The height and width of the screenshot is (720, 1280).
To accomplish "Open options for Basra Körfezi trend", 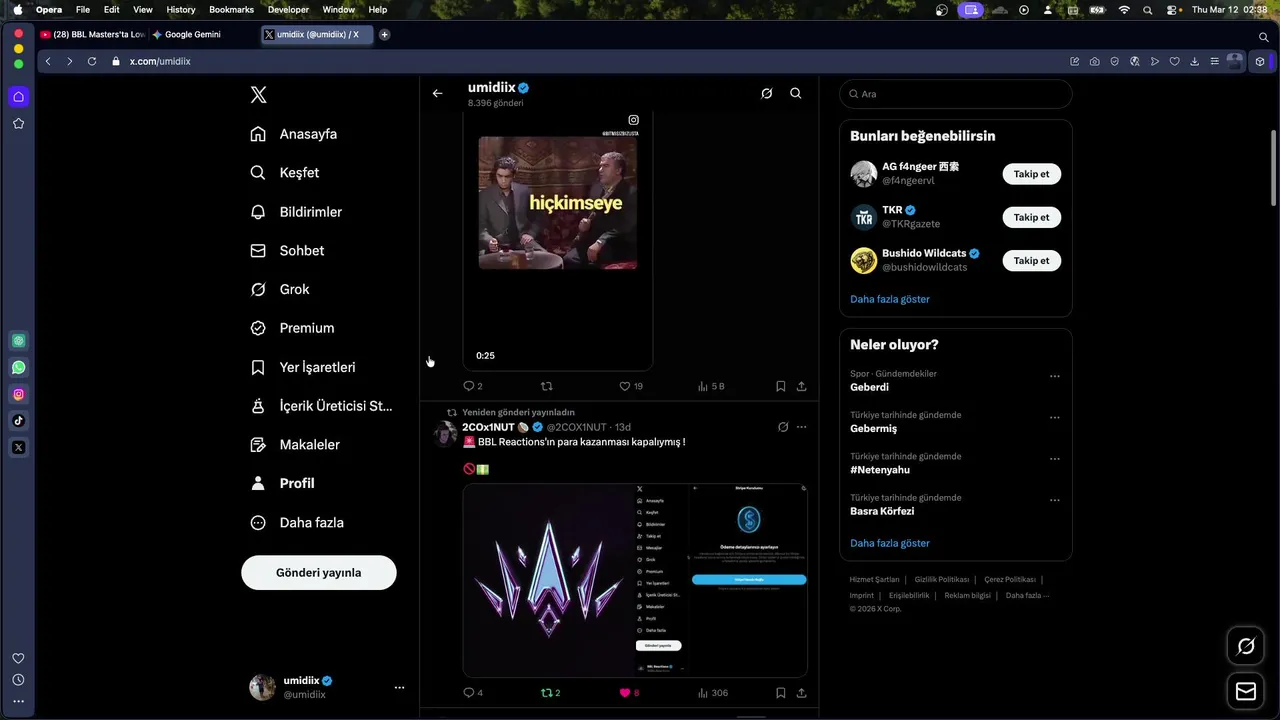I will point(1054,500).
